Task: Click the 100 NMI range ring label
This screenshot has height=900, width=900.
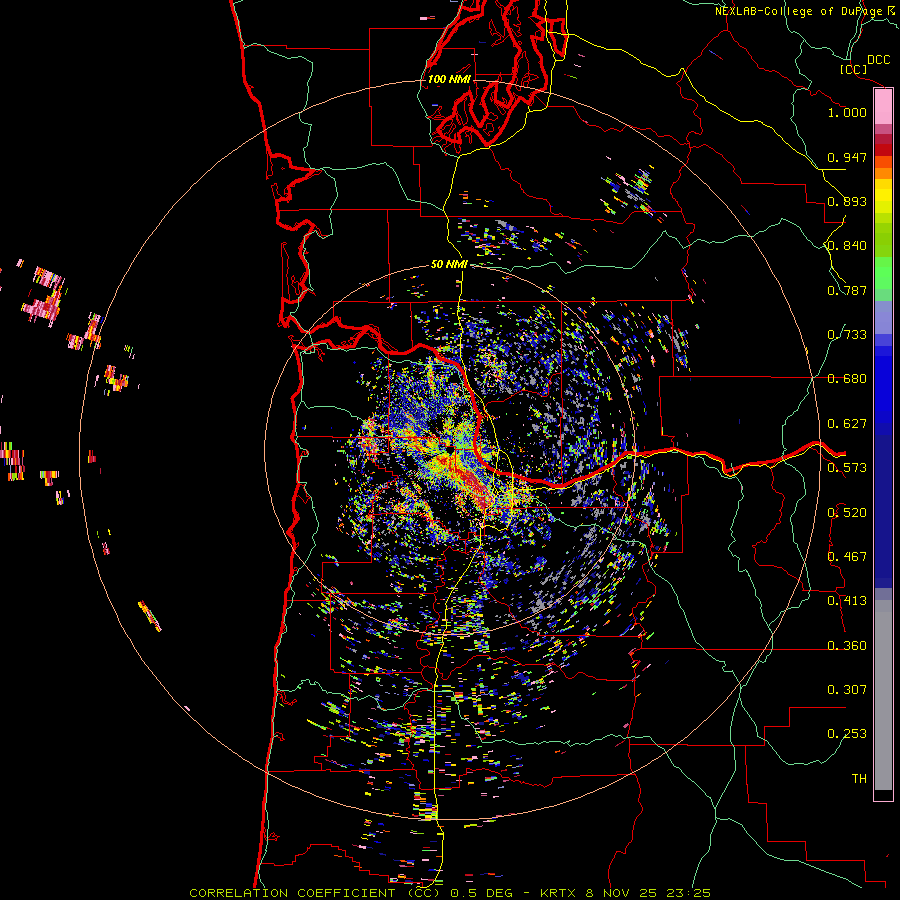Action: (449, 79)
